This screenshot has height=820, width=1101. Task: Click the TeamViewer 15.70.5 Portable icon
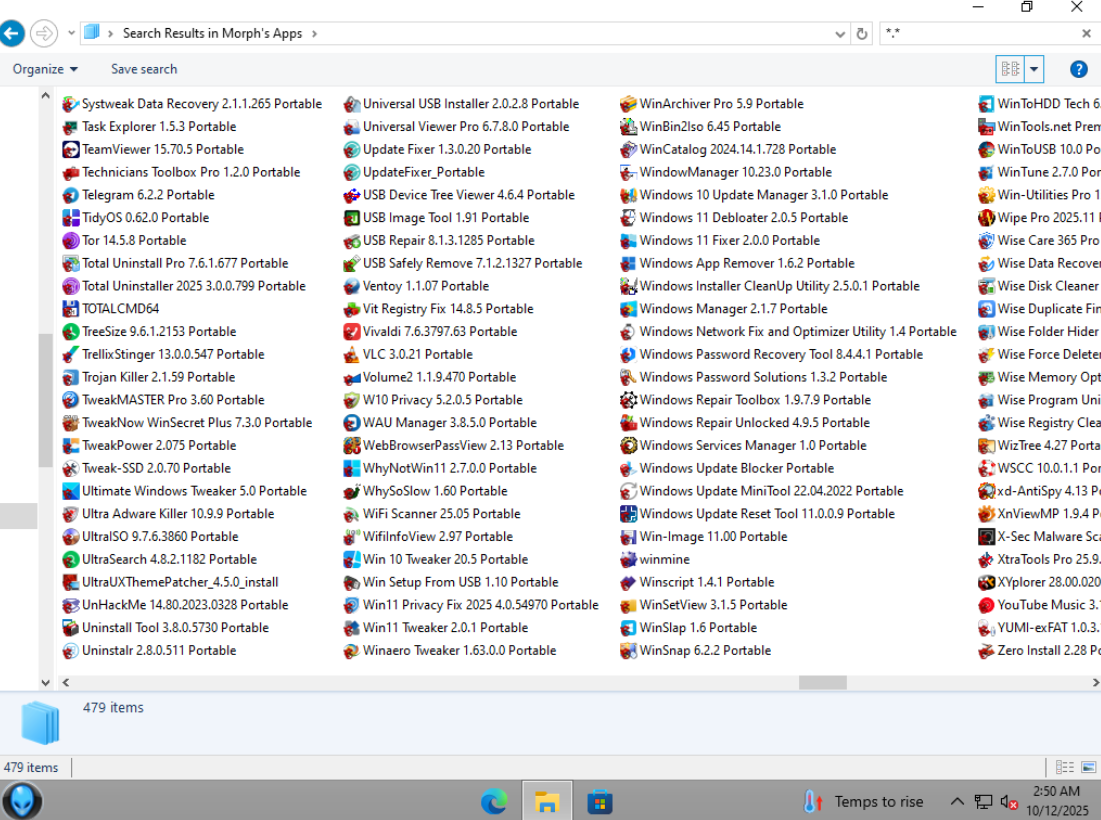click(x=70, y=150)
